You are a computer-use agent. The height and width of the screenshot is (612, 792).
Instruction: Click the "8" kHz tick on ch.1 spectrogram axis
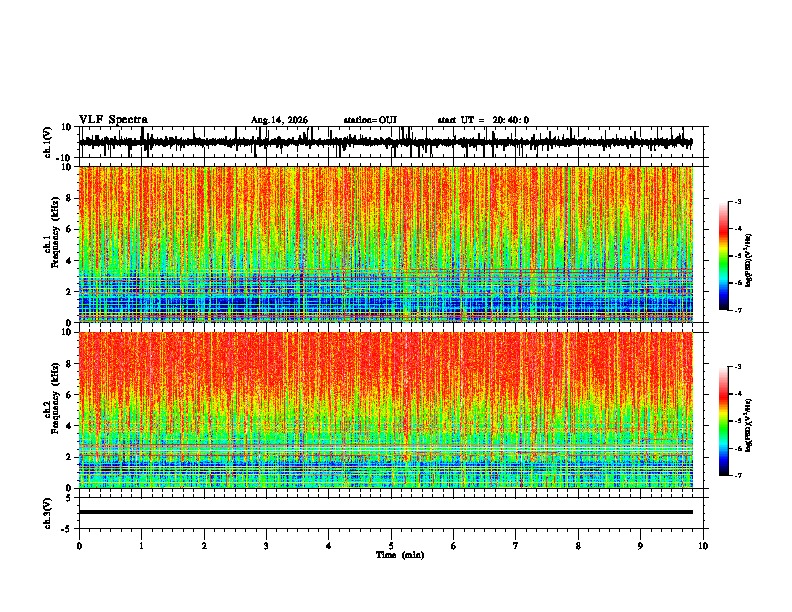coord(69,198)
